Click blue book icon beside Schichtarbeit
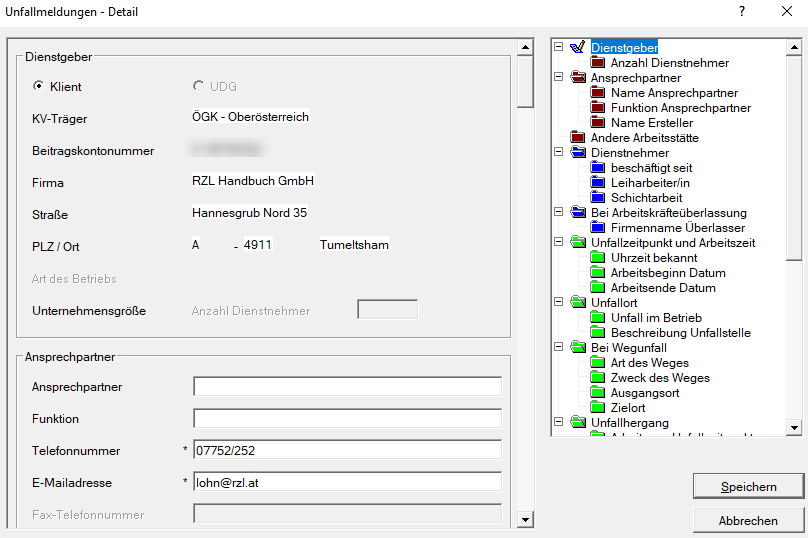The width and height of the screenshot is (808, 538). [x=598, y=197]
